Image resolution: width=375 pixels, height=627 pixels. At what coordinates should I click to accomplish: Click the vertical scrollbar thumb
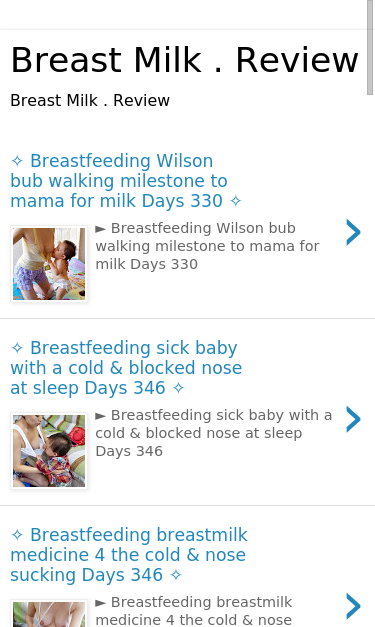(x=370, y=47)
